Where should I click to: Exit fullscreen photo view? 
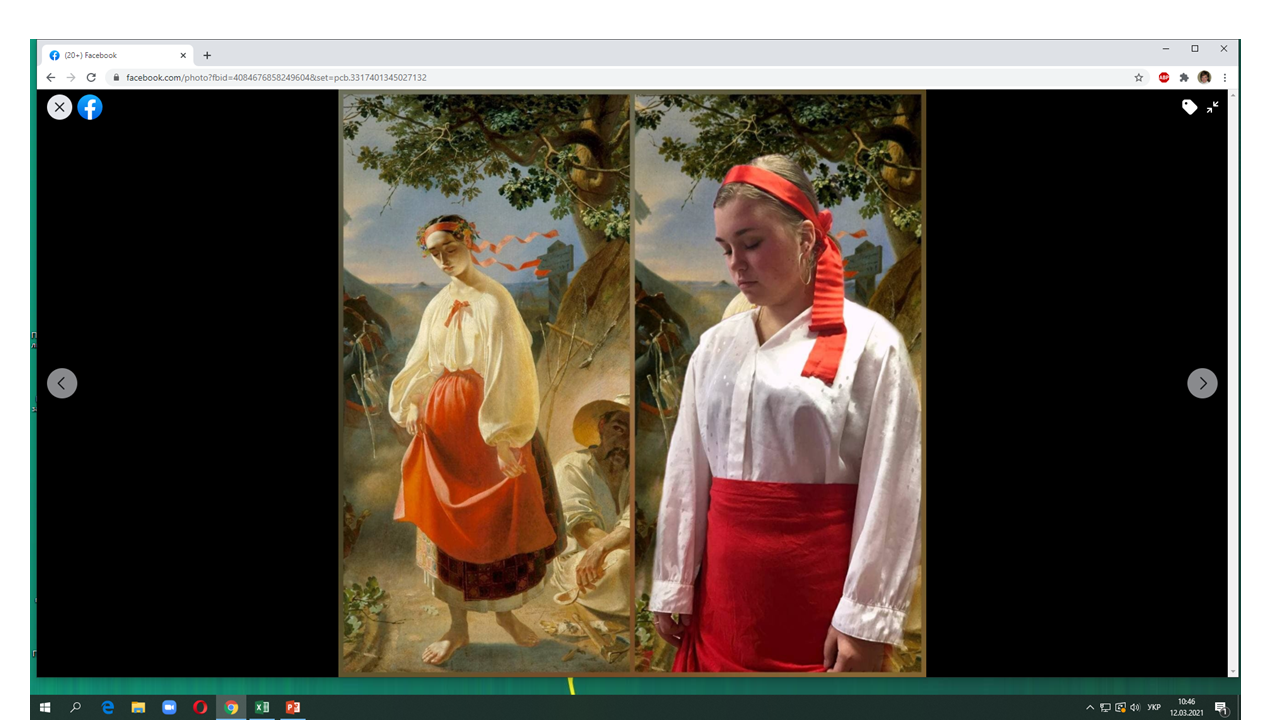click(1212, 107)
